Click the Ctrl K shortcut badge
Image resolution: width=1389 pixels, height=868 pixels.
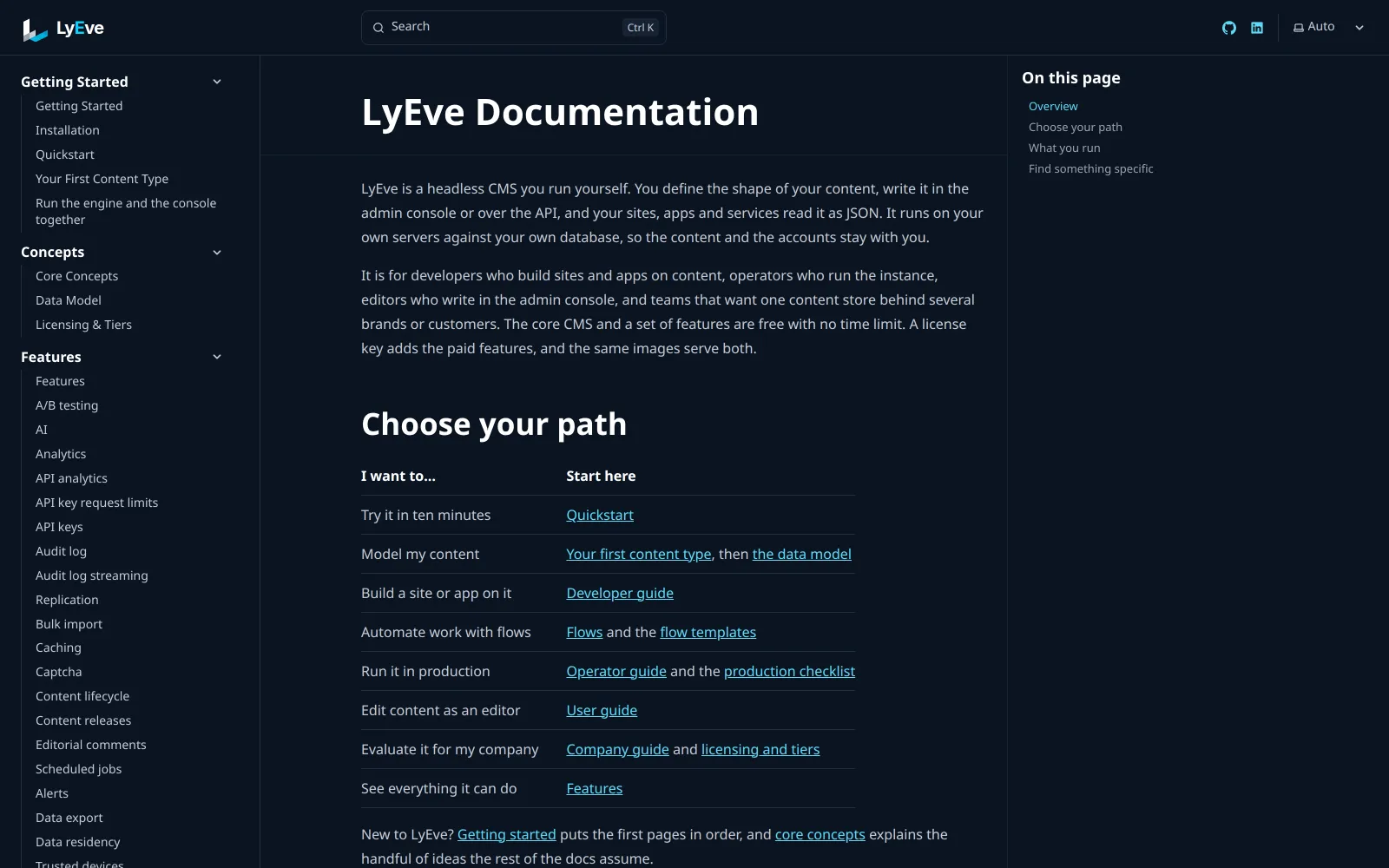pos(641,28)
